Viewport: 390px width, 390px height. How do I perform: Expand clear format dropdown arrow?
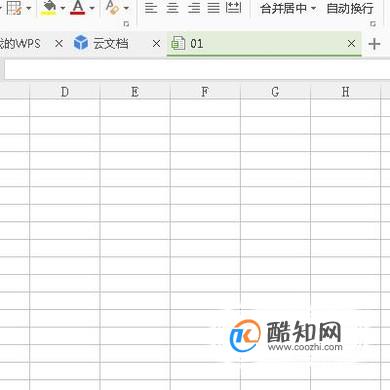(x=126, y=8)
